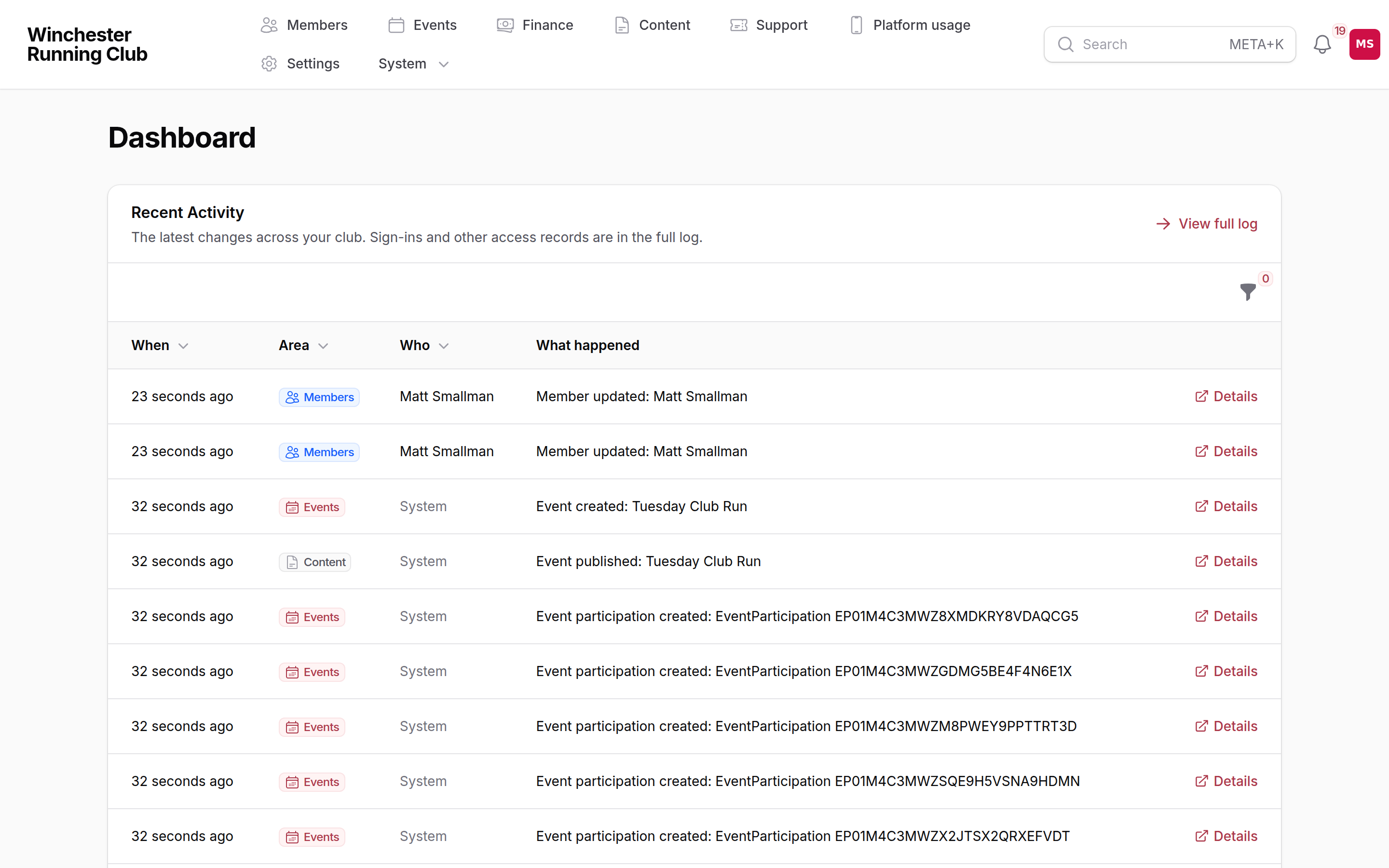Open the MS user avatar menu

pyautogui.click(x=1364, y=44)
